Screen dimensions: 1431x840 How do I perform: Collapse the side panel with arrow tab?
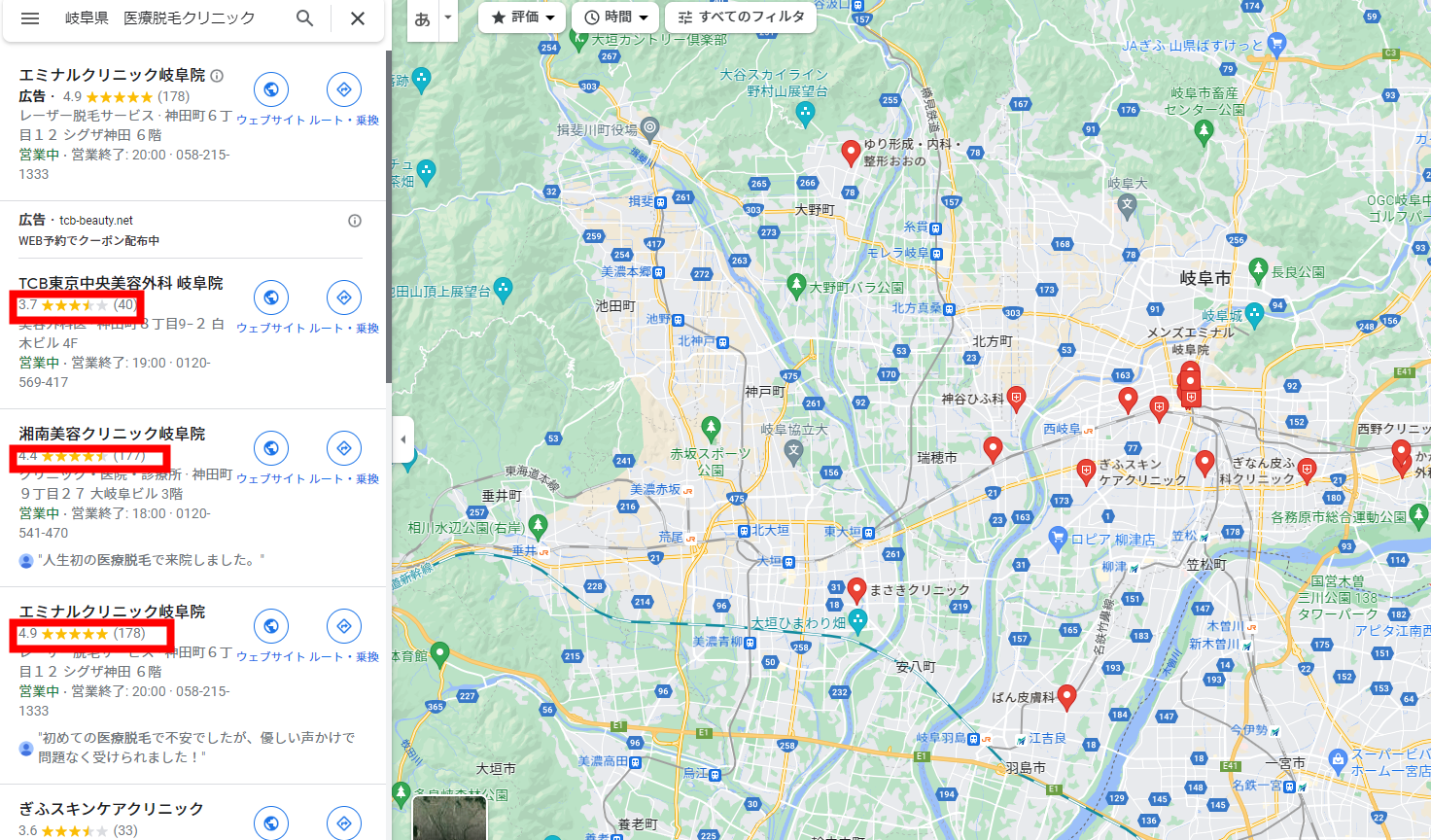(403, 439)
